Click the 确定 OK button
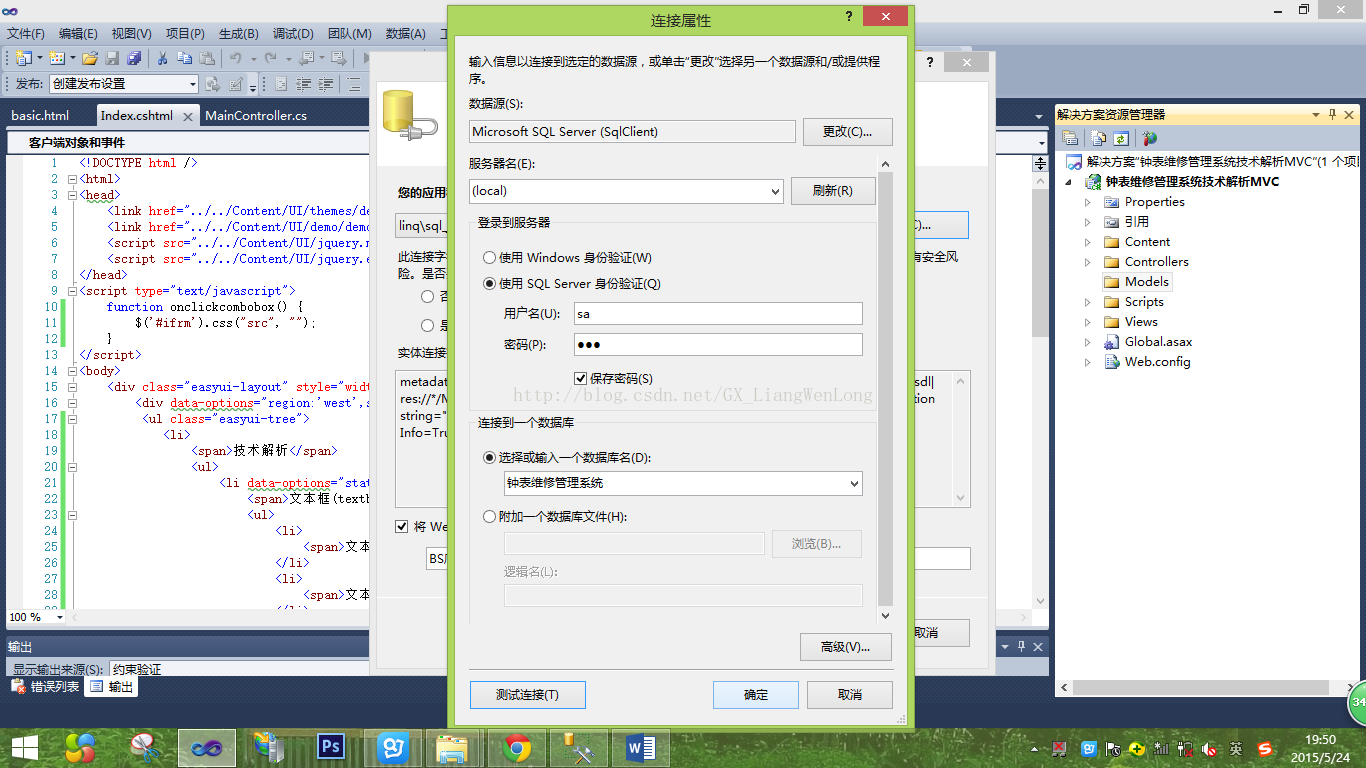 (756, 695)
